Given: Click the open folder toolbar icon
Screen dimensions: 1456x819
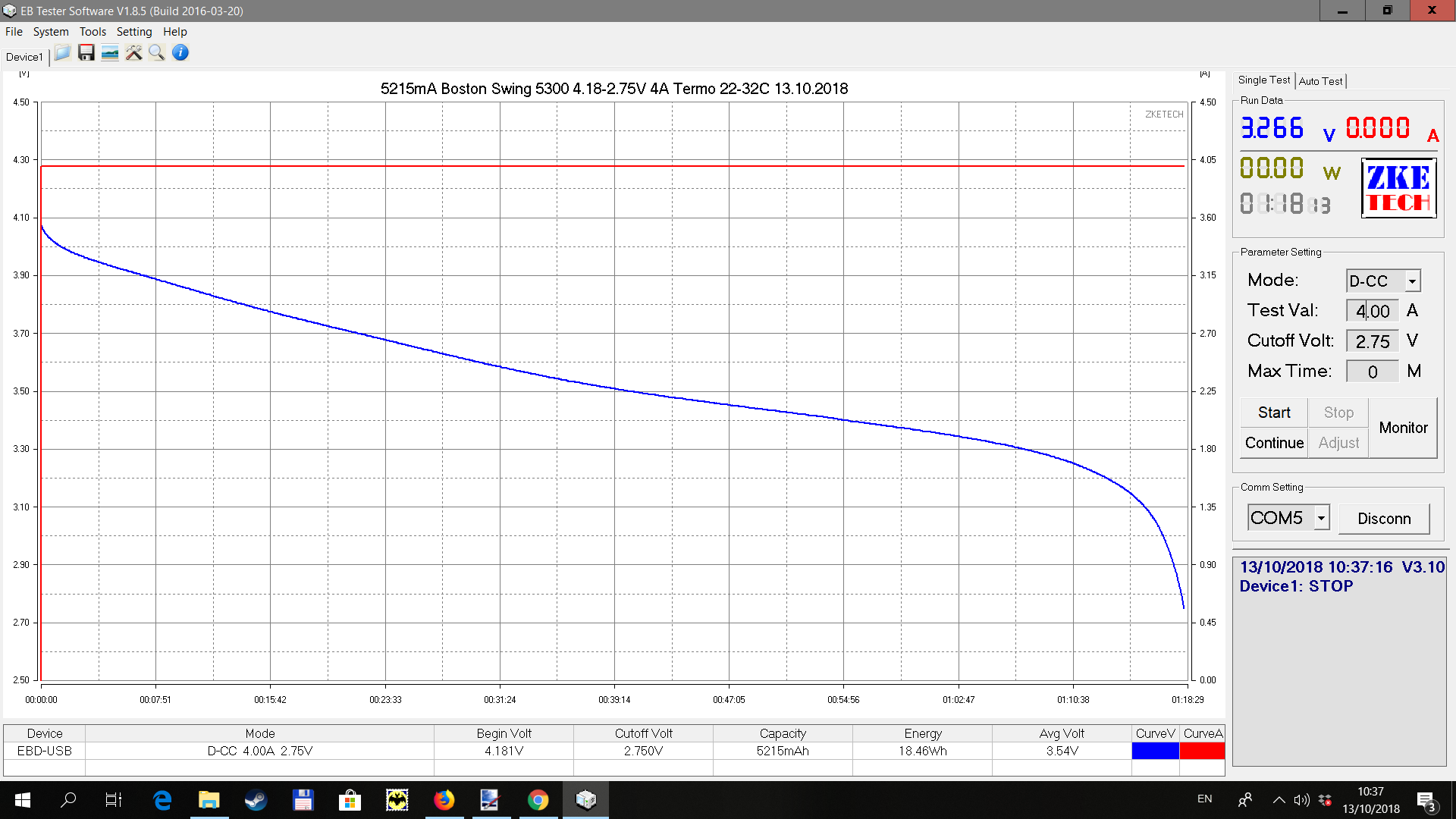Looking at the screenshot, I should (63, 52).
